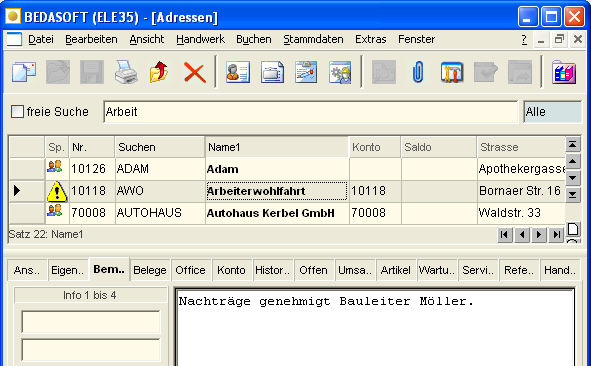This screenshot has width=591, height=366.
Task: Click into the Nachträge remarks text area
Action: point(375,328)
